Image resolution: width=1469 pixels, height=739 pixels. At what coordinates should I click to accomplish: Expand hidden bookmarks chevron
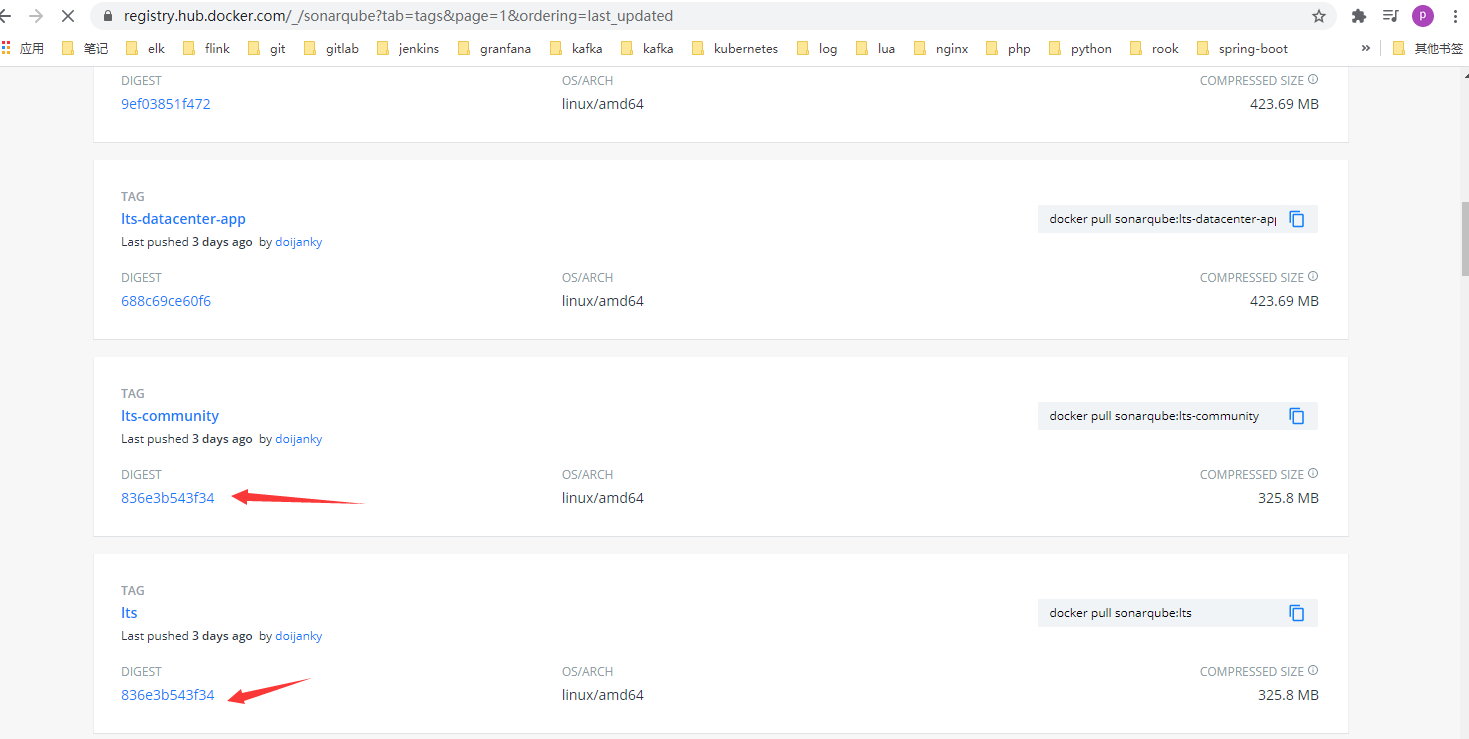(1366, 48)
